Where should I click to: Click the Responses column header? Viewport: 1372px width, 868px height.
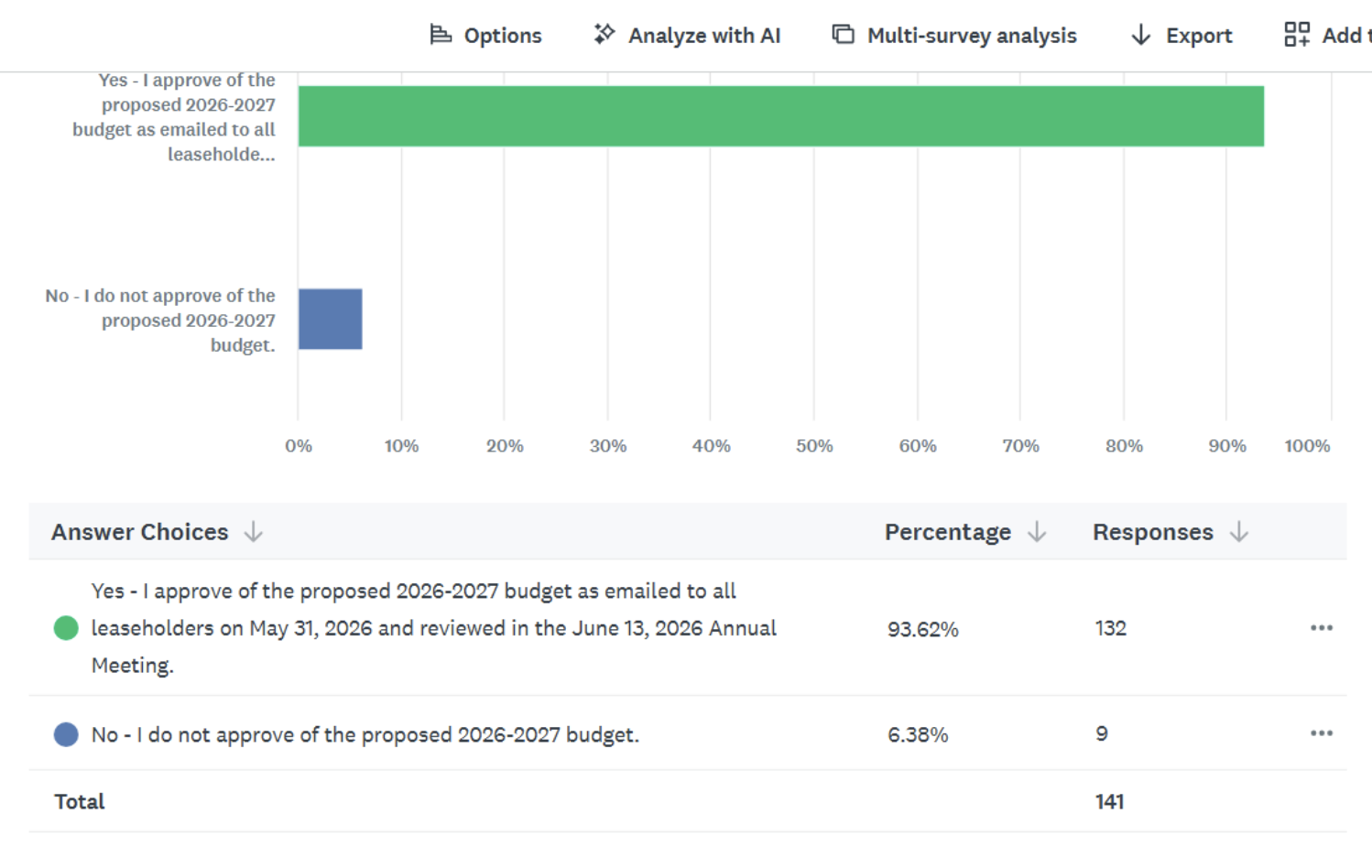pyautogui.click(x=1153, y=532)
